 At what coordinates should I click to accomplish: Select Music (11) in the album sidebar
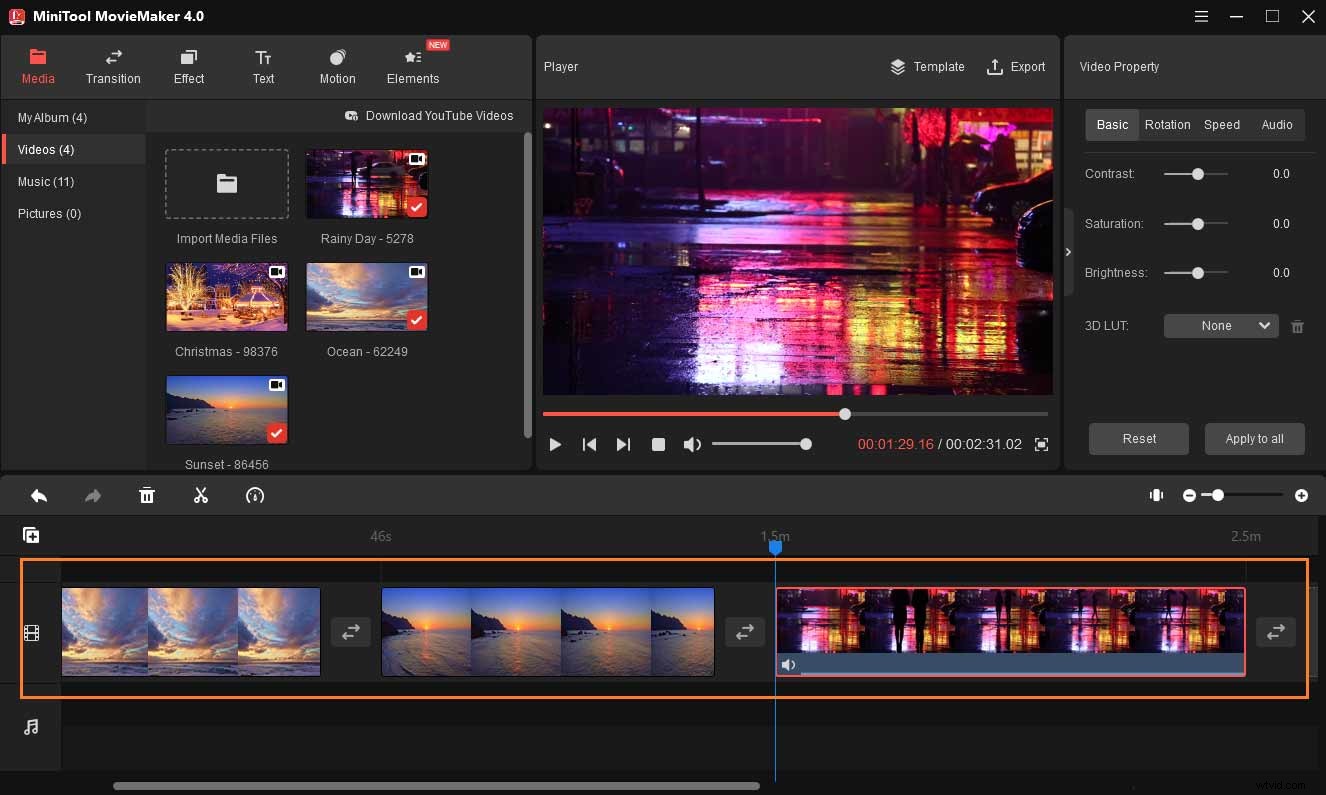[46, 181]
